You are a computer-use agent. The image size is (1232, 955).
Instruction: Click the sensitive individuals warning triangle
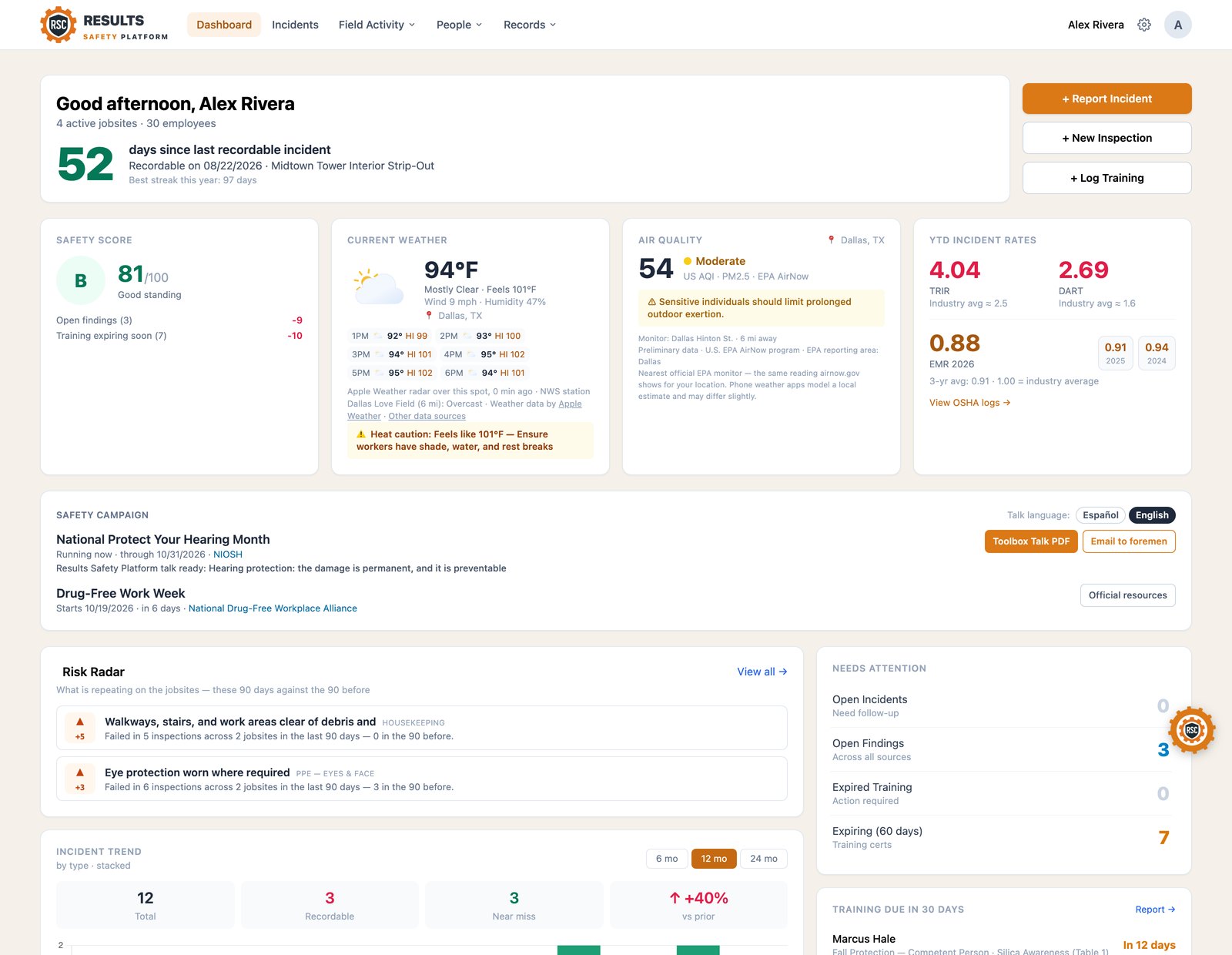pyautogui.click(x=651, y=302)
